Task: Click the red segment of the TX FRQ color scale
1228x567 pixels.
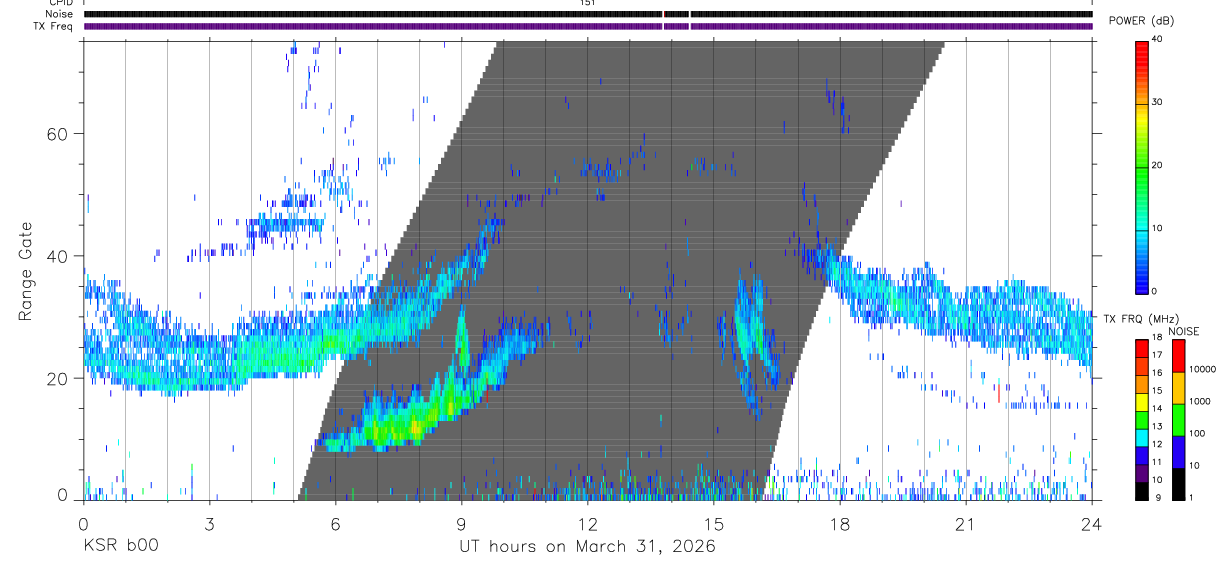Action: tap(1142, 349)
